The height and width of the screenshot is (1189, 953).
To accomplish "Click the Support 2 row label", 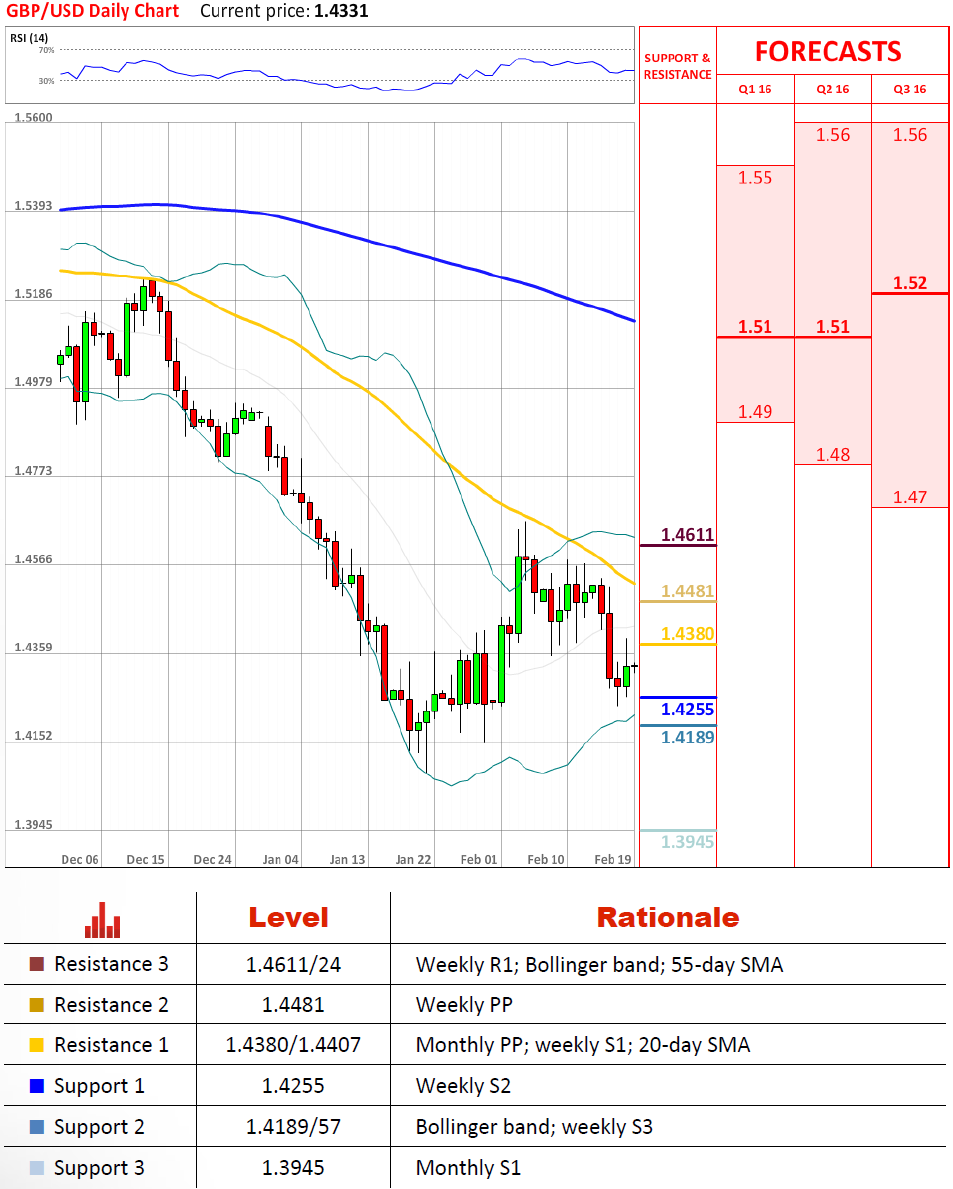I will click(x=99, y=1127).
